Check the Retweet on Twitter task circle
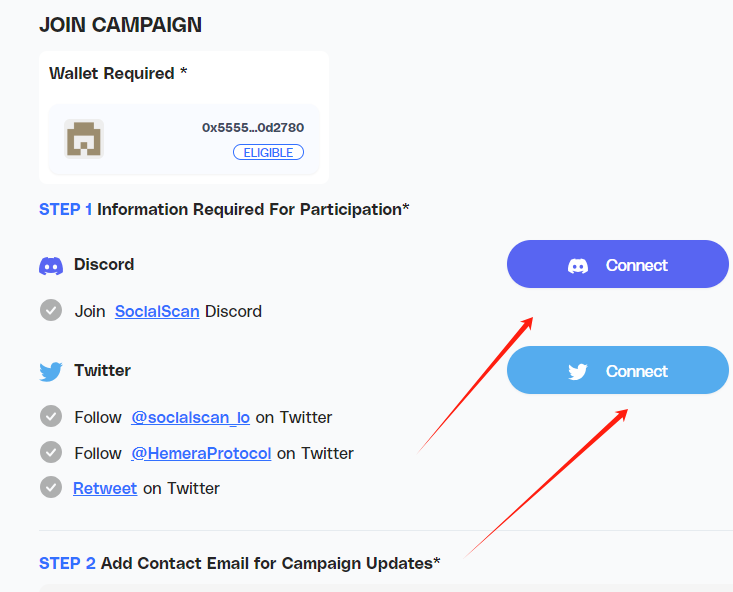The width and height of the screenshot is (733, 592). click(x=51, y=488)
